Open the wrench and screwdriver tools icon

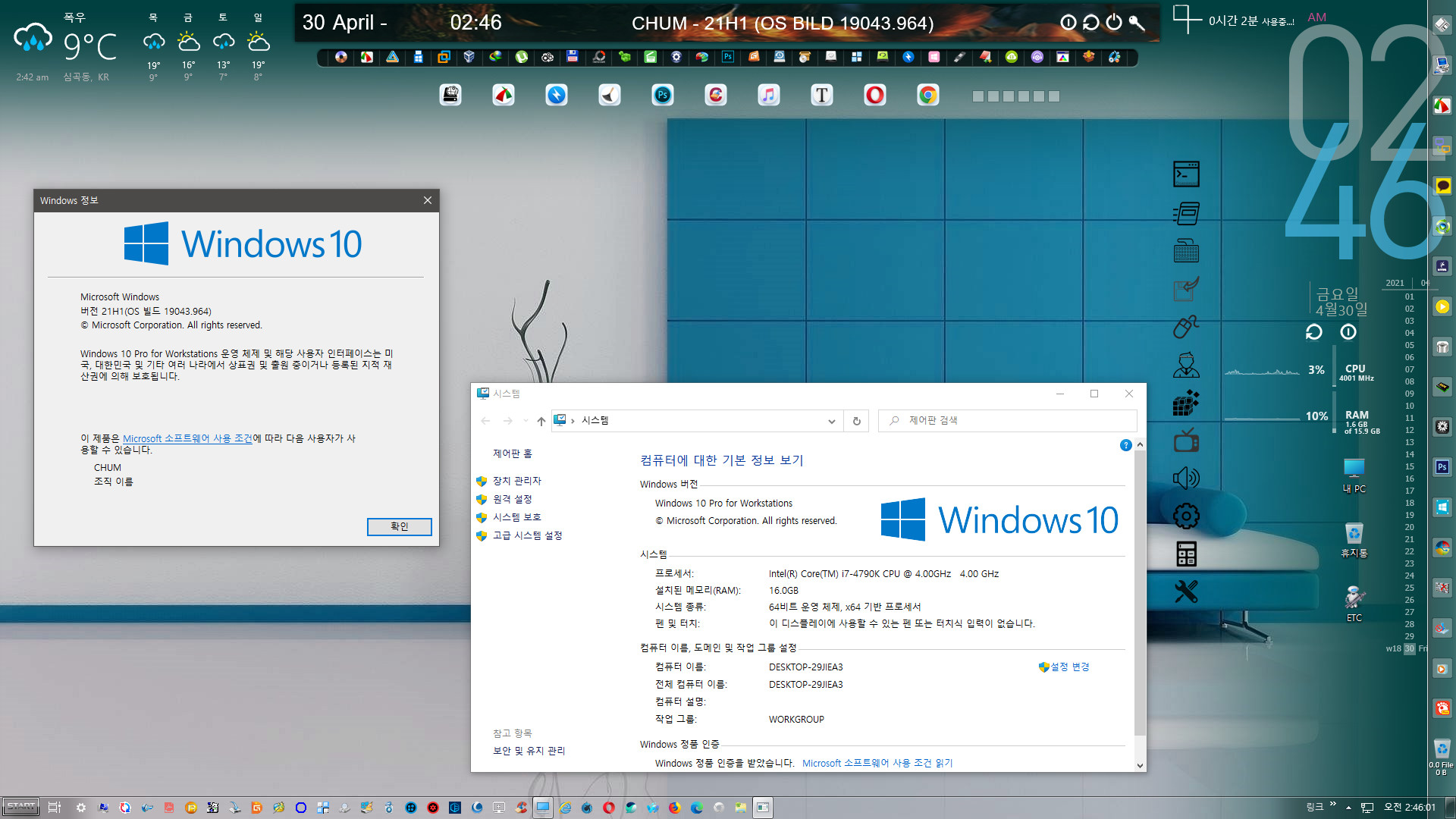(1186, 591)
